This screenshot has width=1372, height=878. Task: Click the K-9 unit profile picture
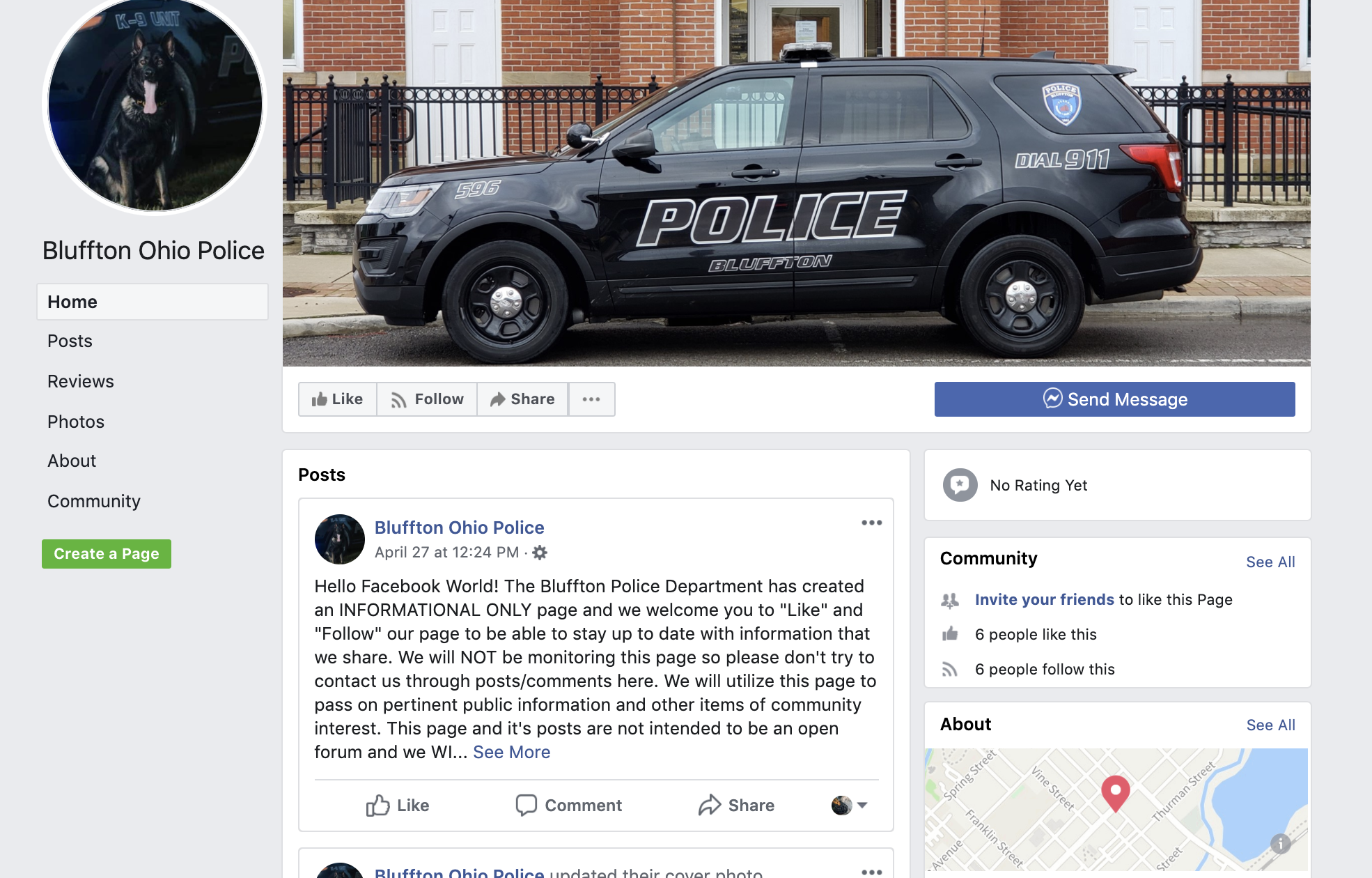click(155, 104)
